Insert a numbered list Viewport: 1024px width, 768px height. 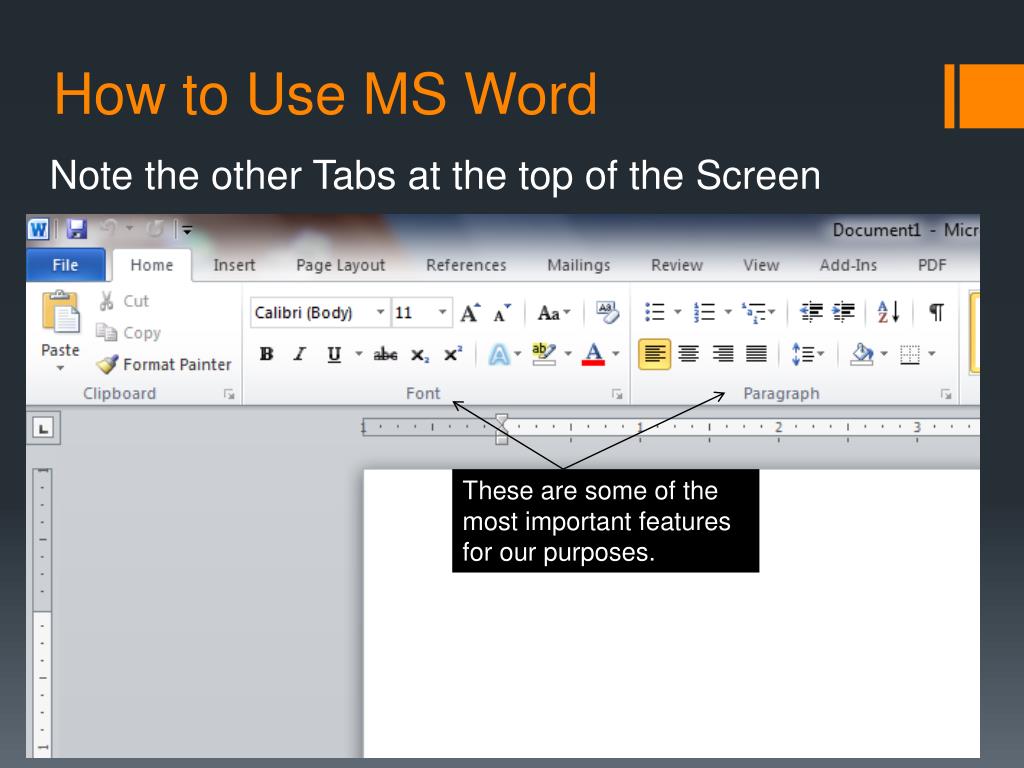coord(705,312)
